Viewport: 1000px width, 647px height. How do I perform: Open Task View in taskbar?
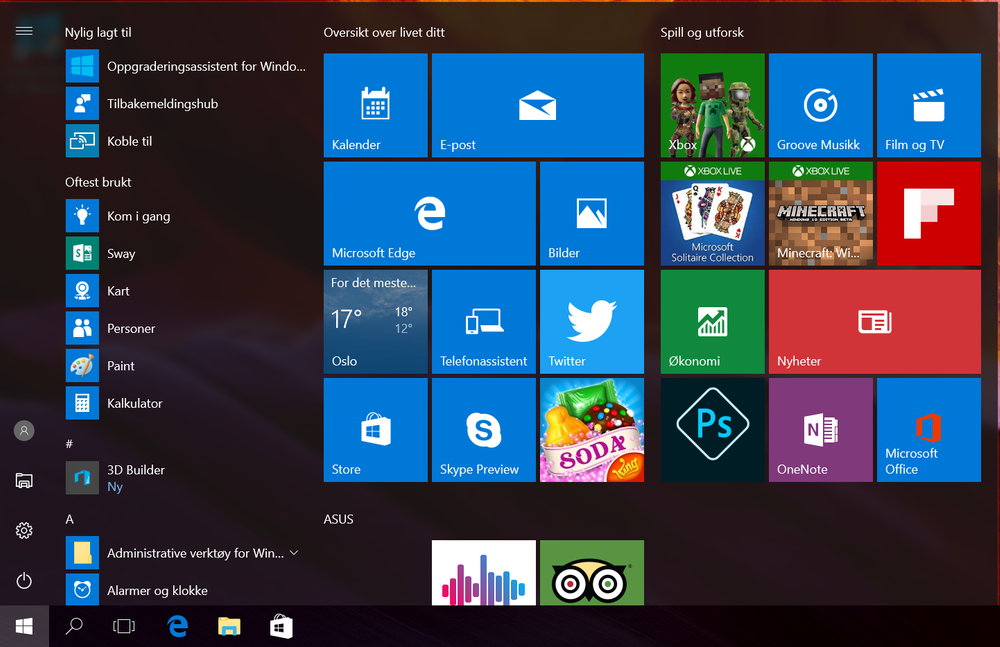pos(124,627)
